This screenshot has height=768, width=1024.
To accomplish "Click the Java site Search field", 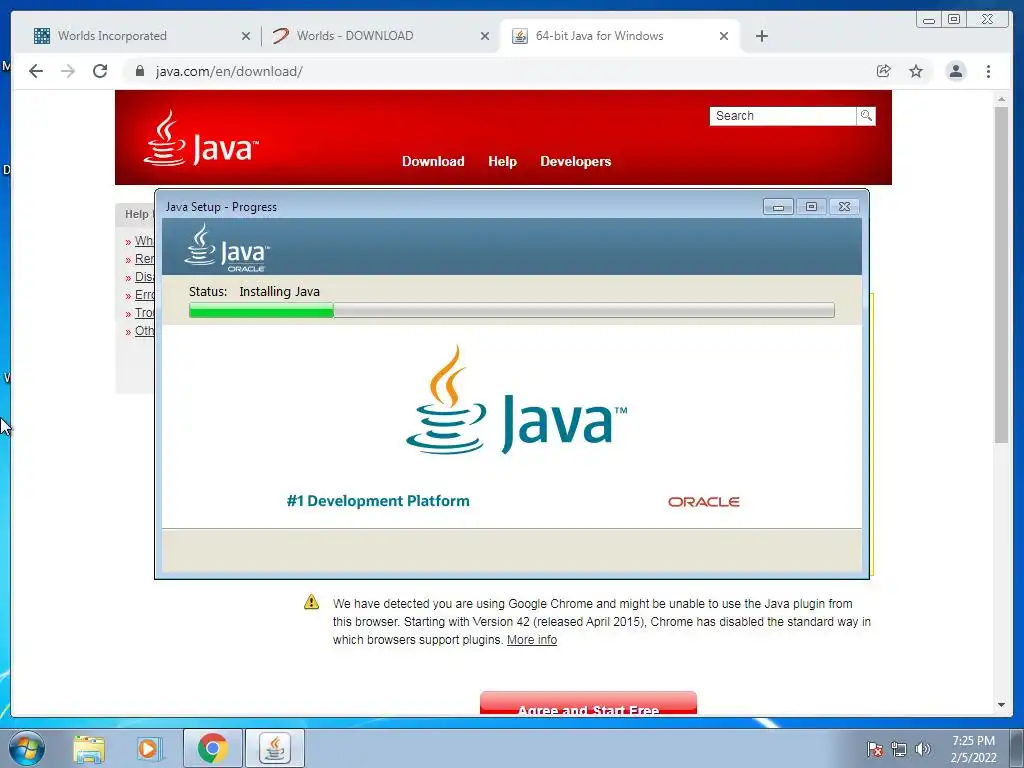I will click(782, 116).
